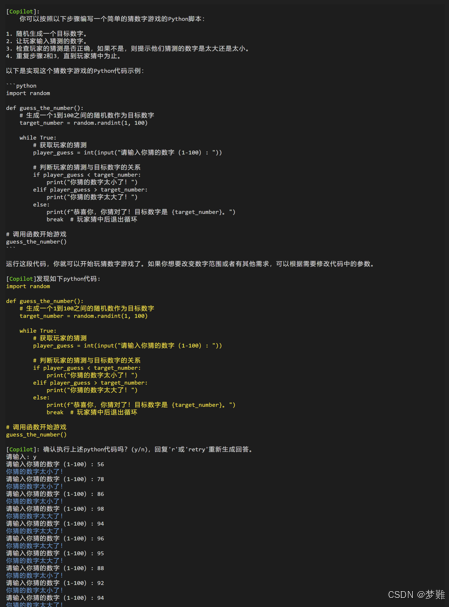449x607 pixels.
Task: Click the white comment '# 调用函数开始游戏'
Action: tap(36, 234)
